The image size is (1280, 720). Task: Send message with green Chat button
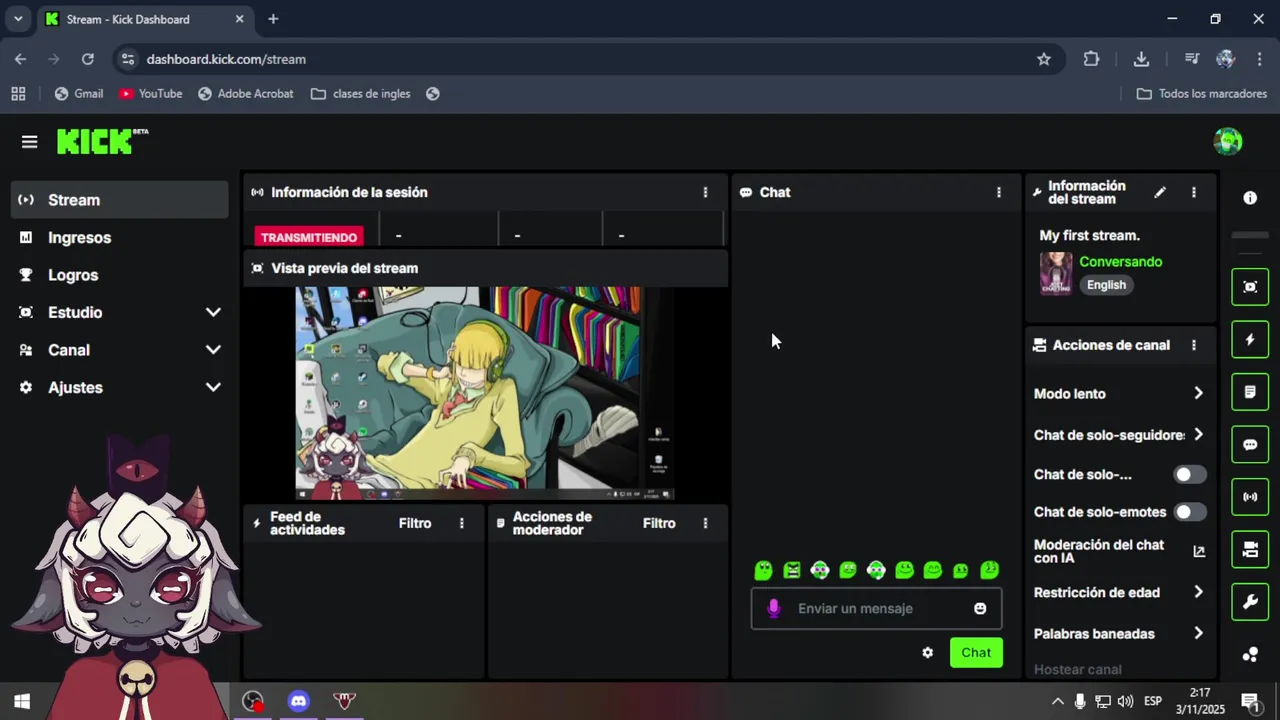(976, 653)
